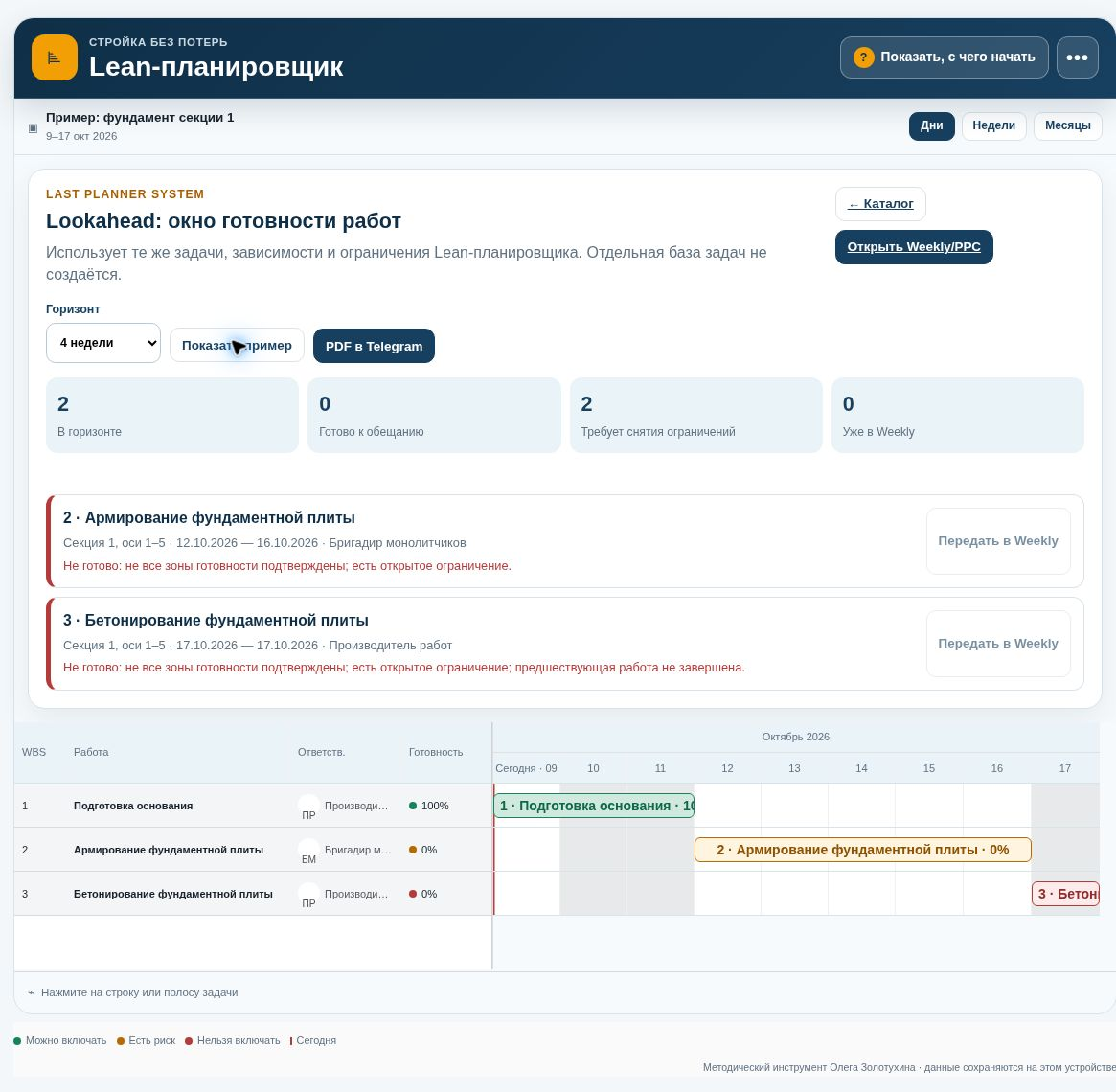1116x1092 pixels.
Task: Click the ПР avatar in Бетонирование row
Action: pyautogui.click(x=308, y=894)
